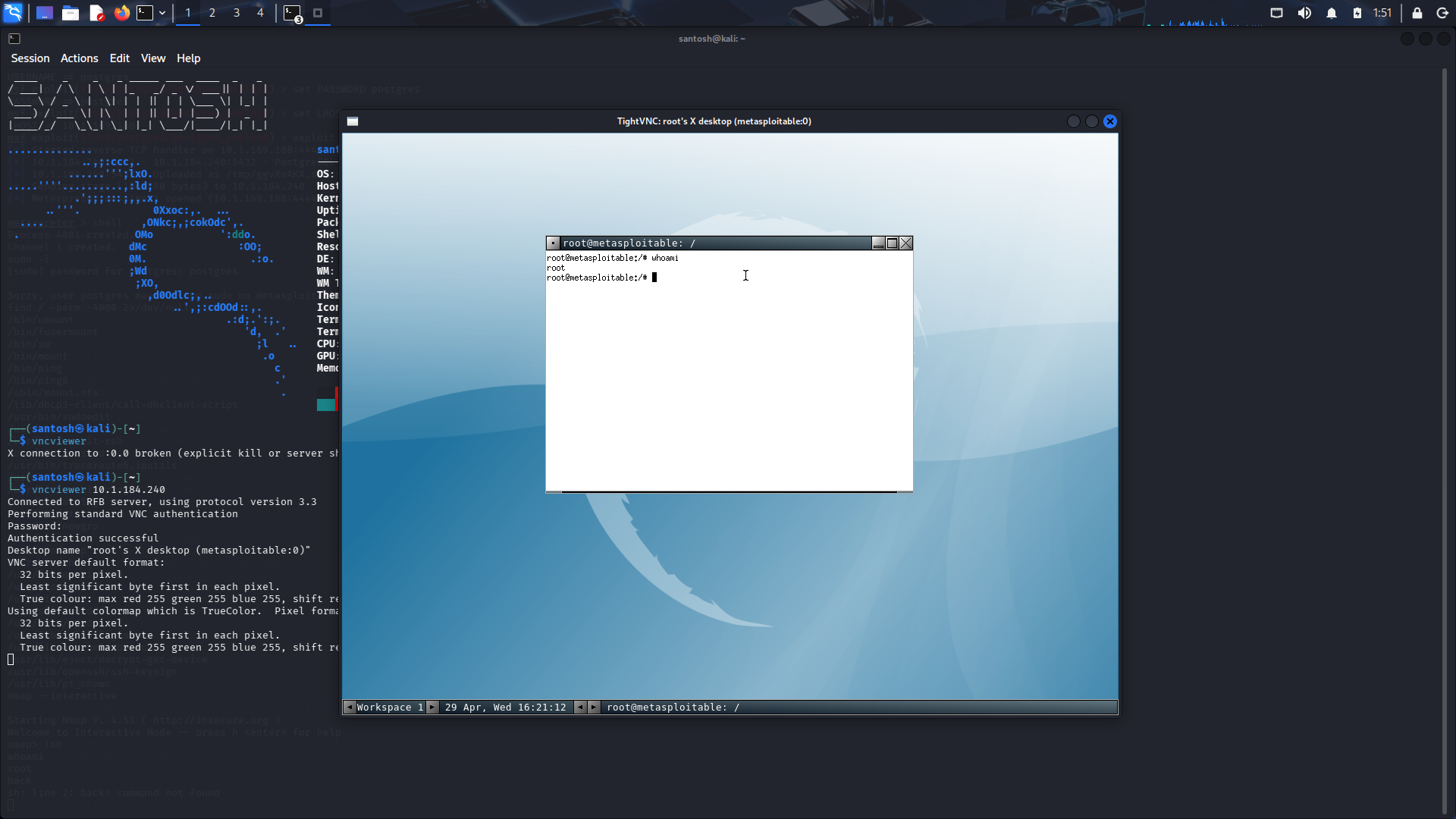This screenshot has height=819, width=1456.
Task: Close the Kali terminal window
Action: 1444,39
